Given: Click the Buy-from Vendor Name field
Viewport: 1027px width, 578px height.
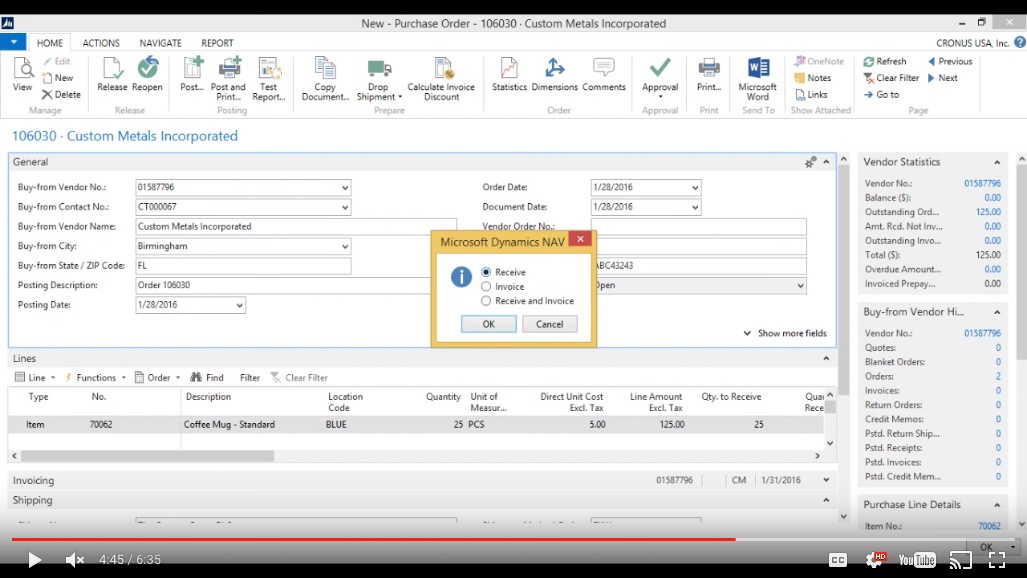Looking at the screenshot, I should pos(295,226).
